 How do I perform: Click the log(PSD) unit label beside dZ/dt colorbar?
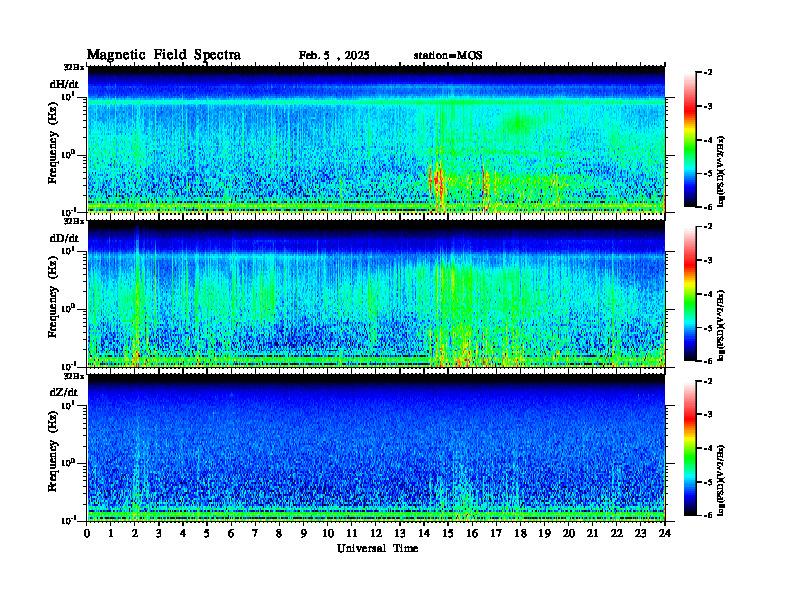[x=723, y=479]
